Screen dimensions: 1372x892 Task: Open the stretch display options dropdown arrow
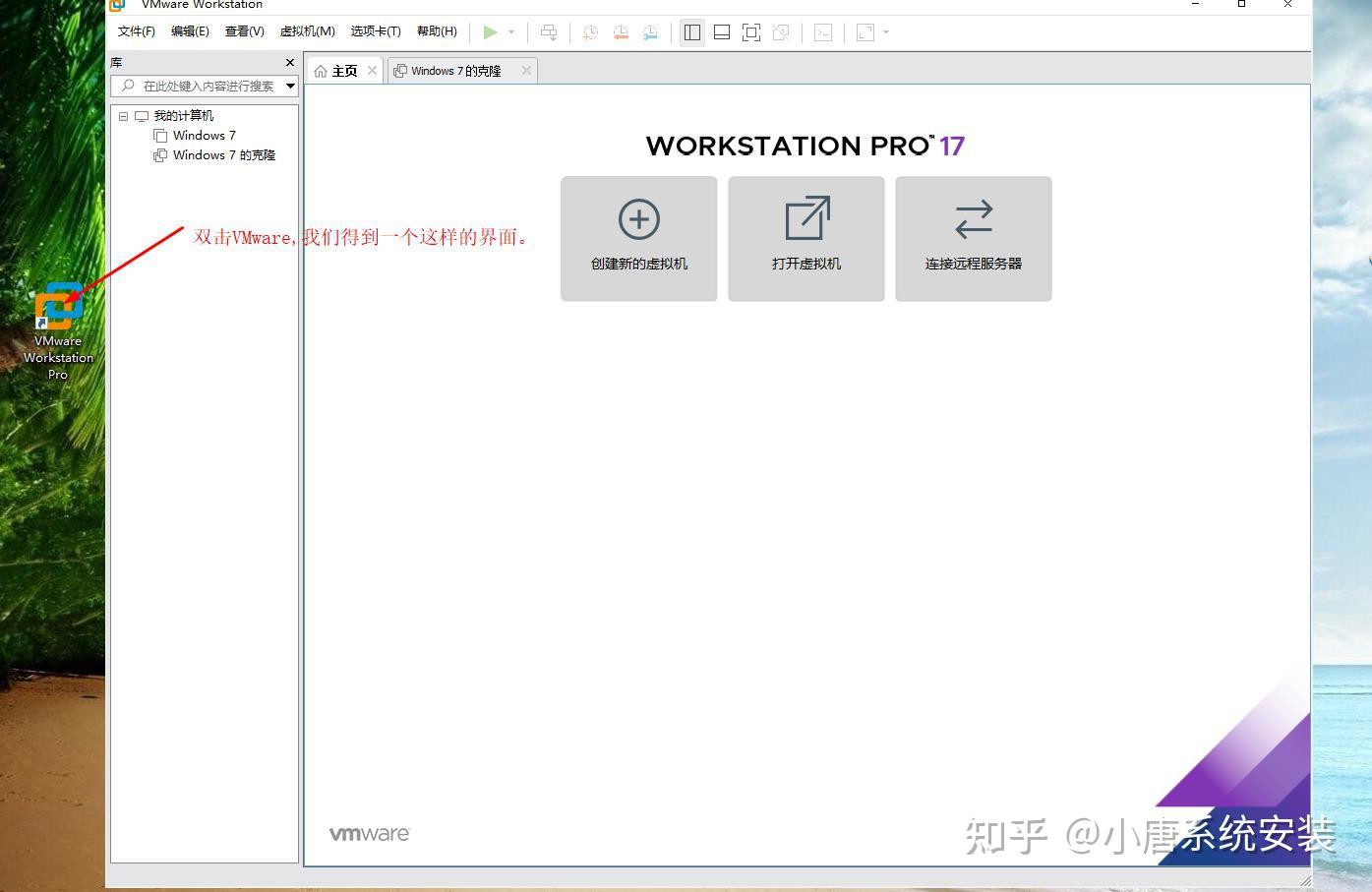click(886, 32)
